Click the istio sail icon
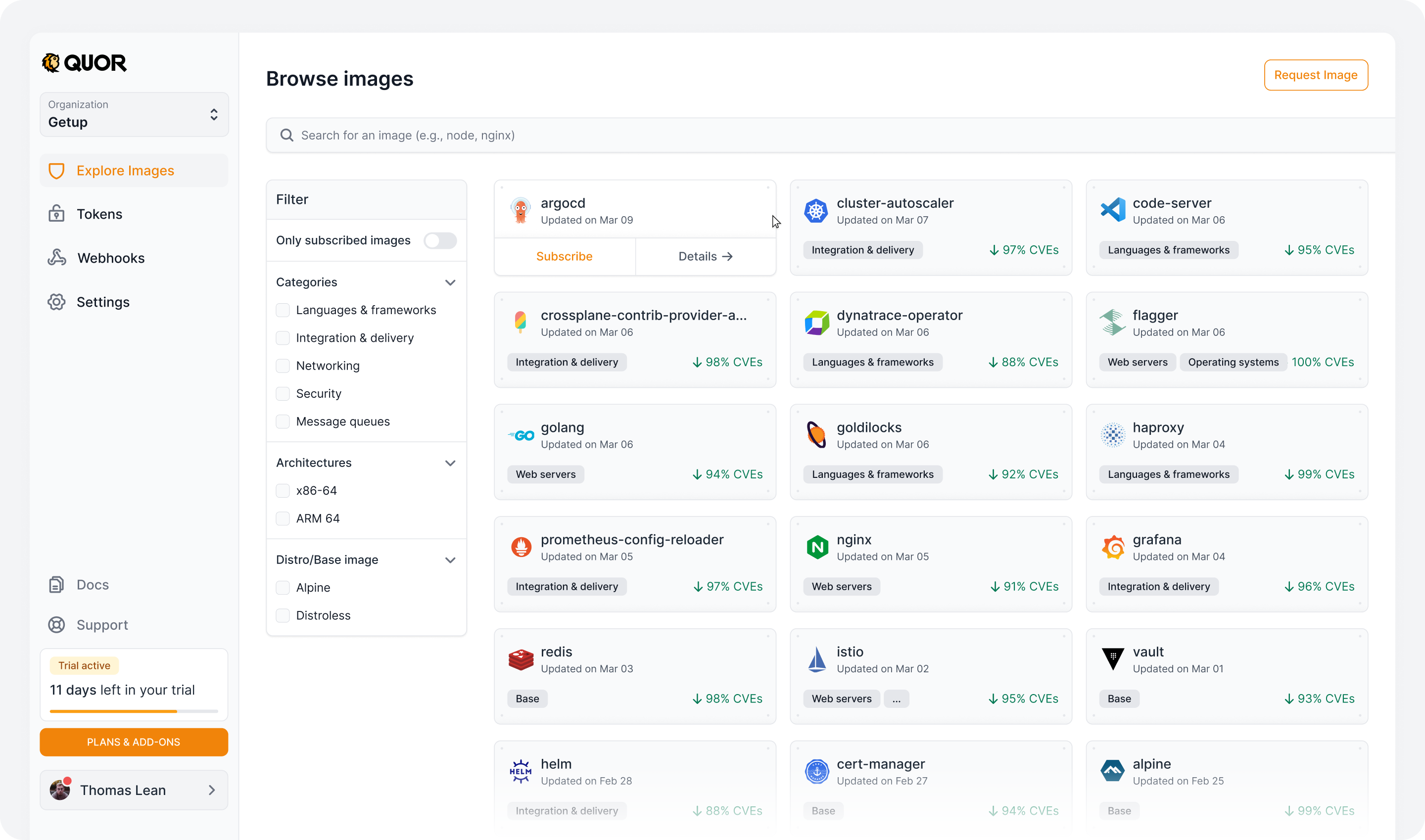This screenshot has height=840, width=1425. (x=816, y=659)
